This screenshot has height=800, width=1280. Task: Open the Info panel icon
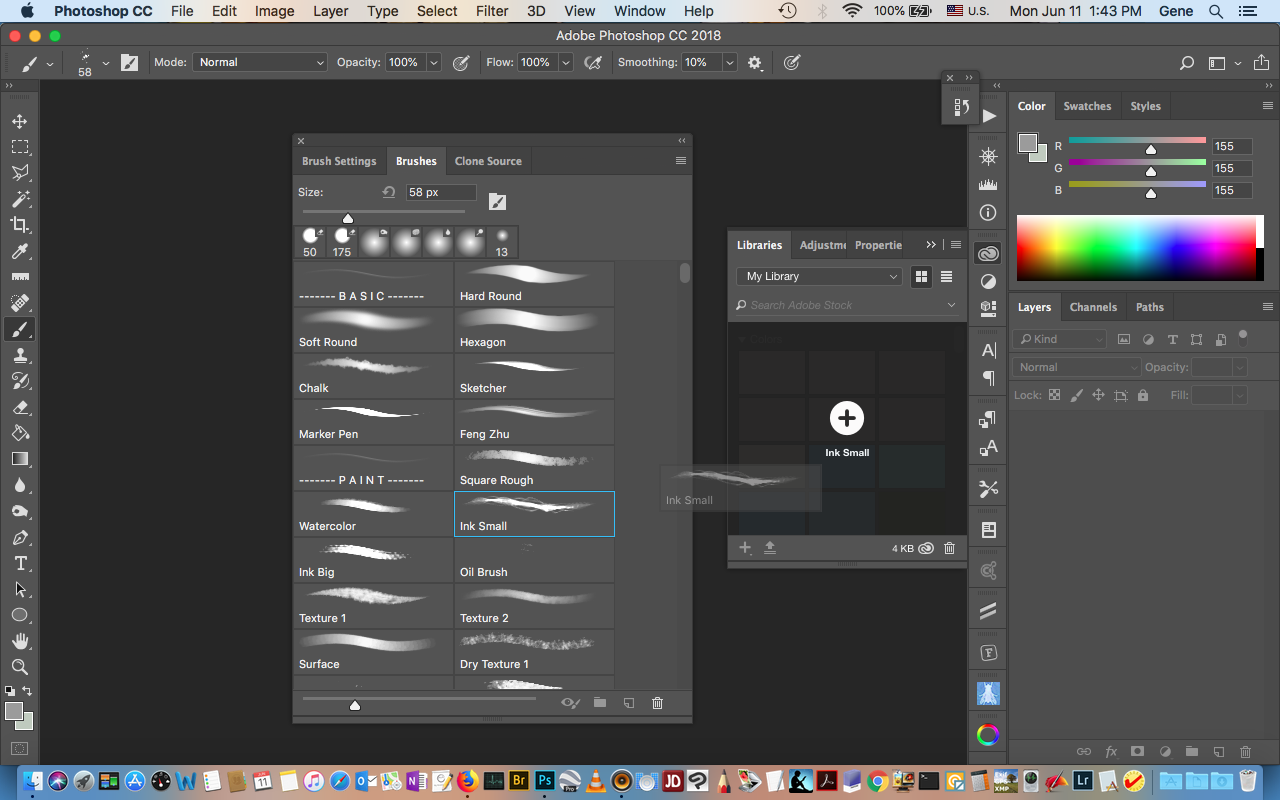coord(988,212)
